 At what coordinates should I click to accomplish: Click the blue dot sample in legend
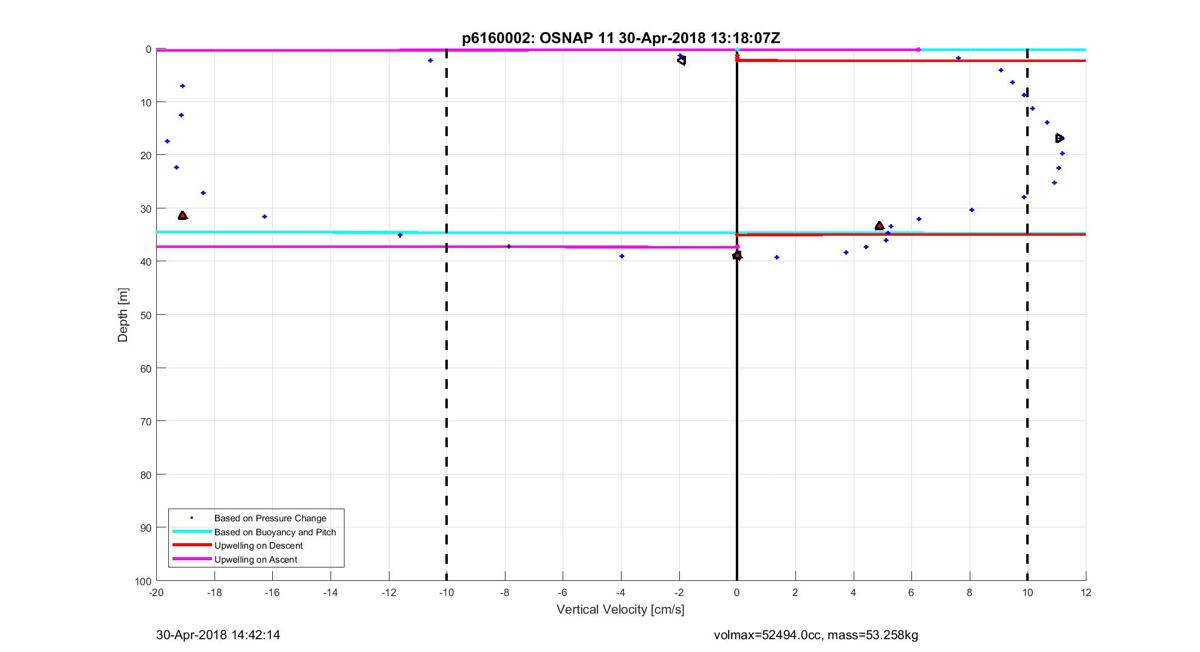192,518
